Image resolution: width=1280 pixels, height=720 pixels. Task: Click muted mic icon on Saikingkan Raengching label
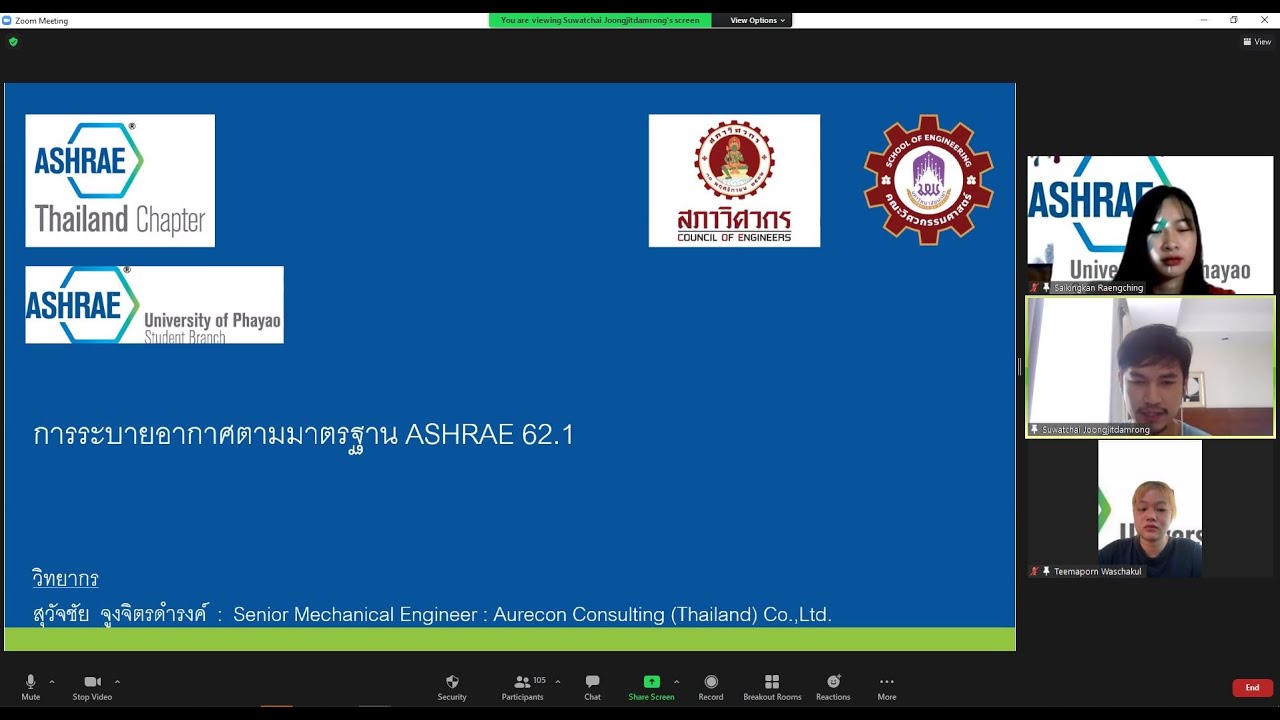[1035, 288]
